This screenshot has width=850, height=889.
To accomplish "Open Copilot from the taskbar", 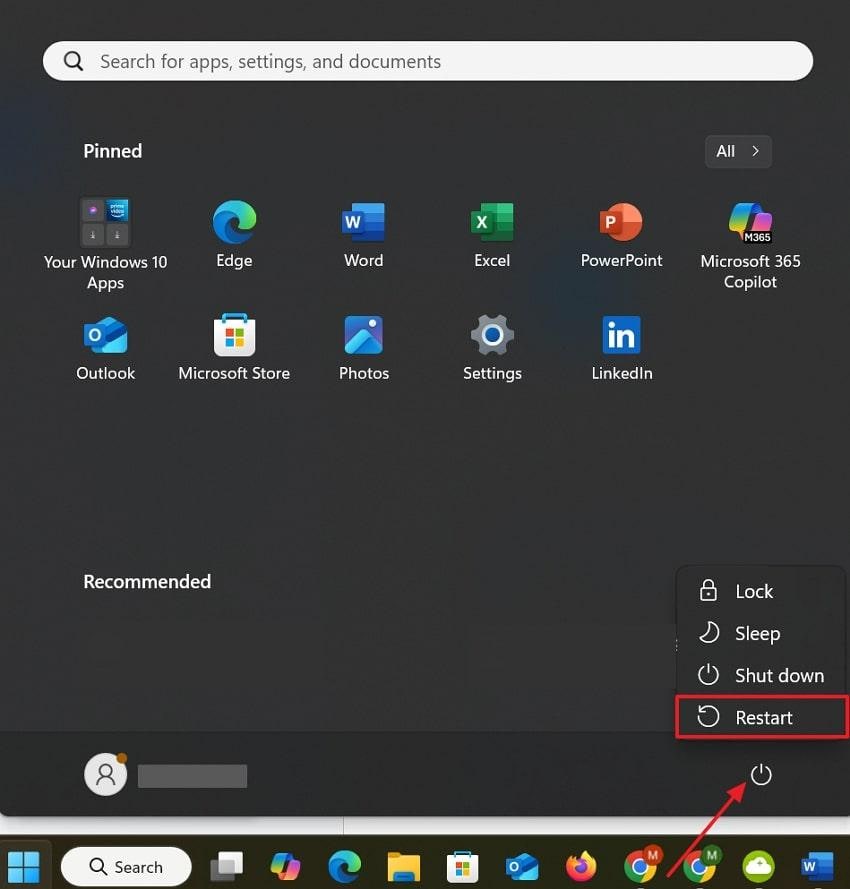I will pos(286,867).
